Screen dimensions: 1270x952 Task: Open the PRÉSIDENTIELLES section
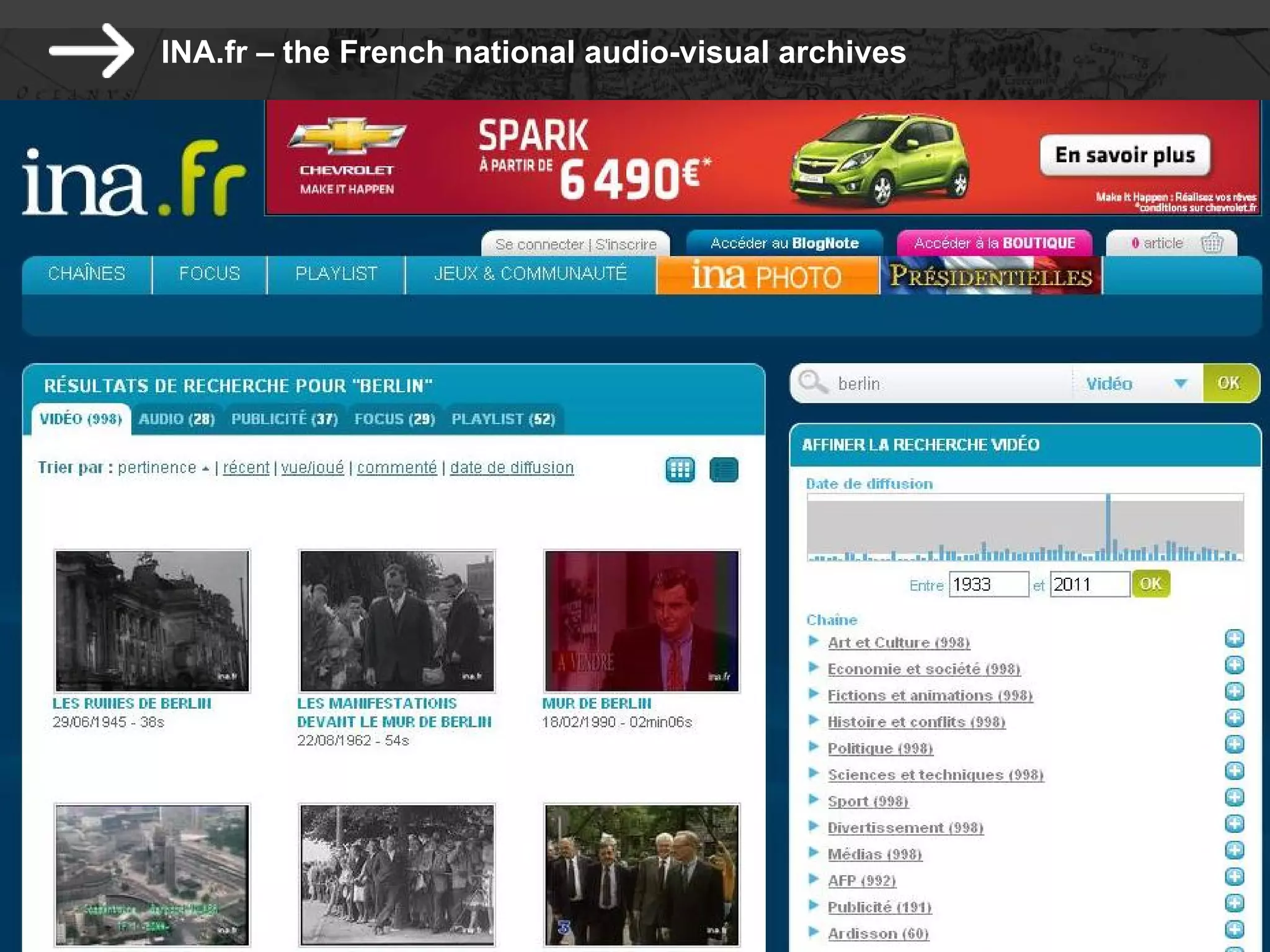click(x=991, y=275)
